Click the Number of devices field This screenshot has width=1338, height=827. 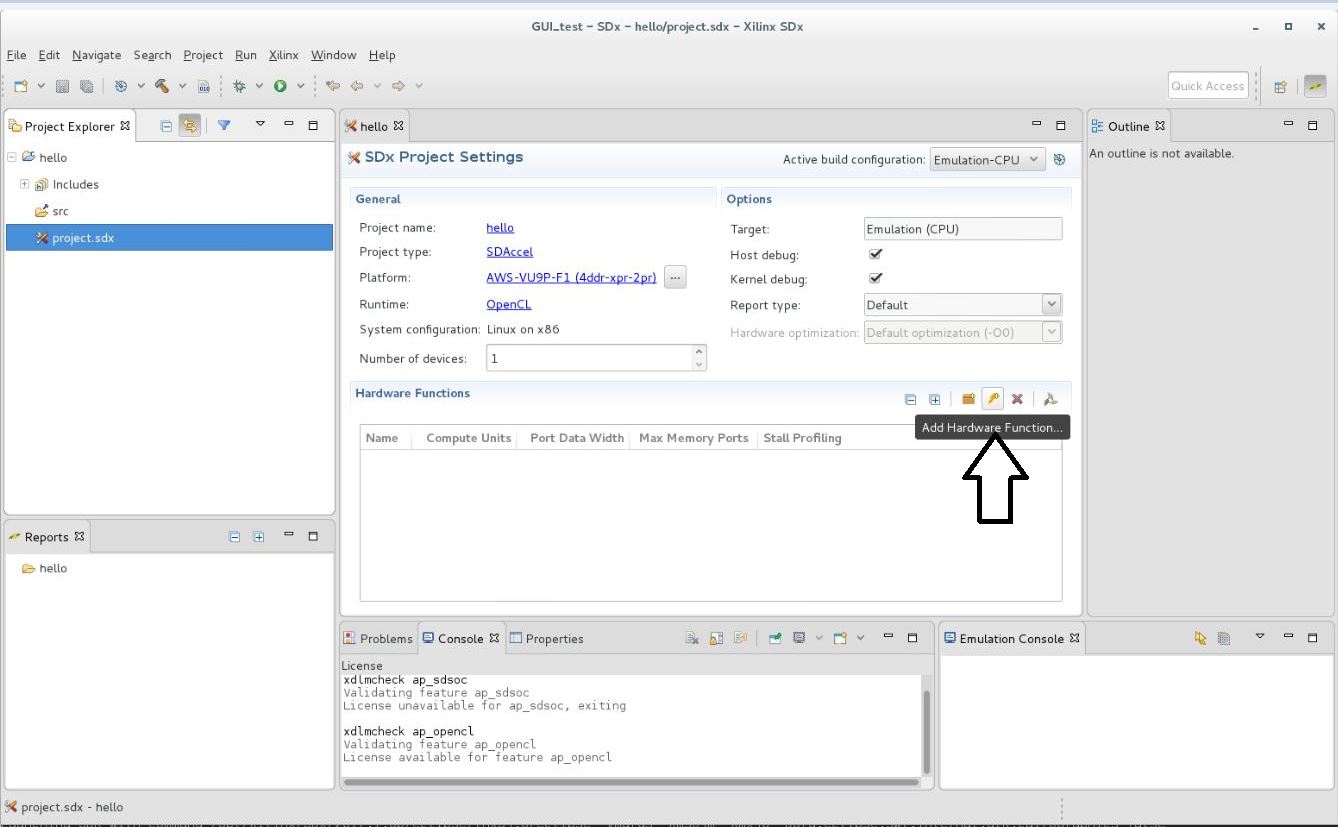point(589,358)
